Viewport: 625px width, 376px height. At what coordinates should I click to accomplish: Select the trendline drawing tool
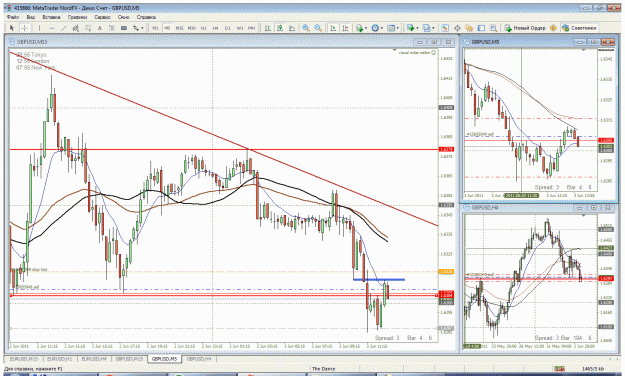click(64, 28)
